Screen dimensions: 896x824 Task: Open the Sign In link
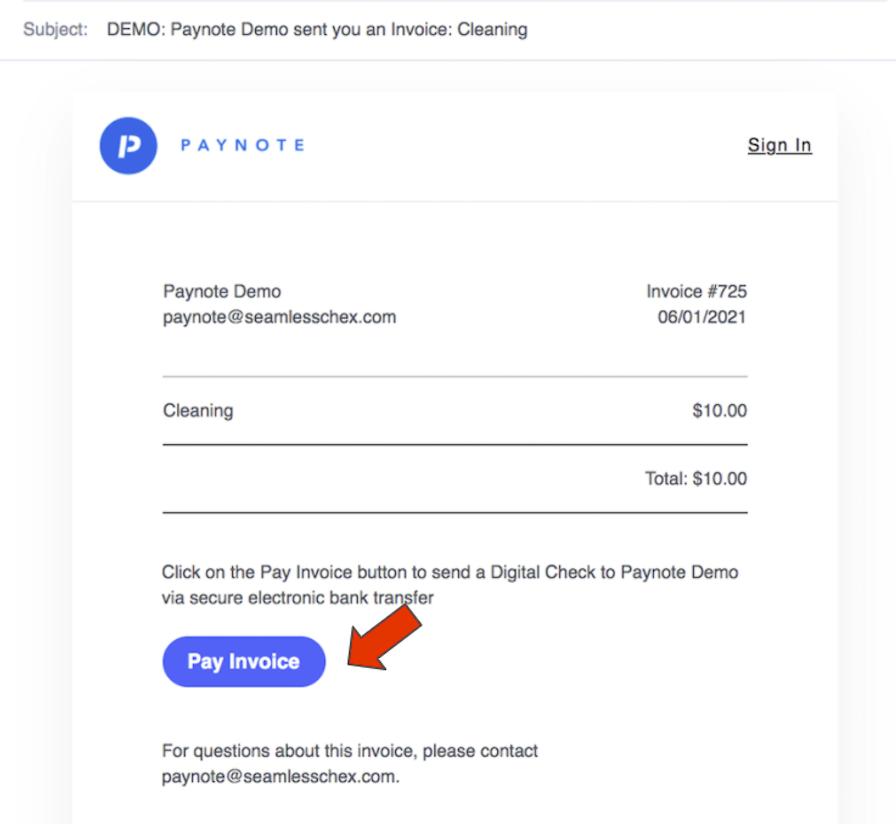[x=779, y=145]
